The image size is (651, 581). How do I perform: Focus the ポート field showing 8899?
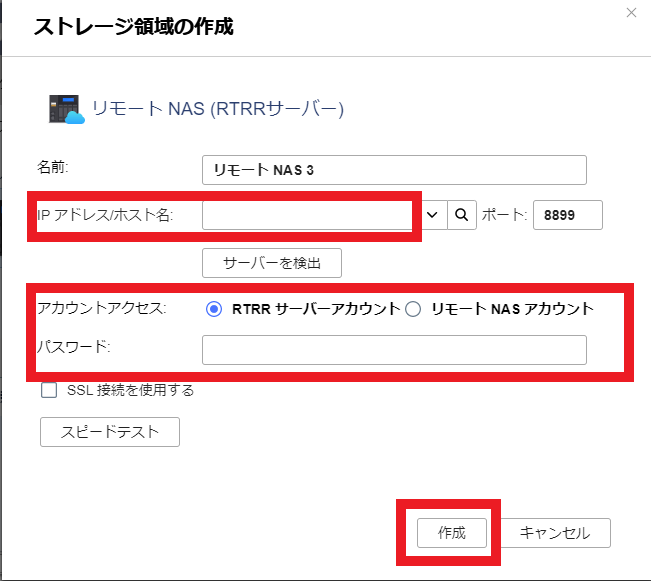pos(568,215)
